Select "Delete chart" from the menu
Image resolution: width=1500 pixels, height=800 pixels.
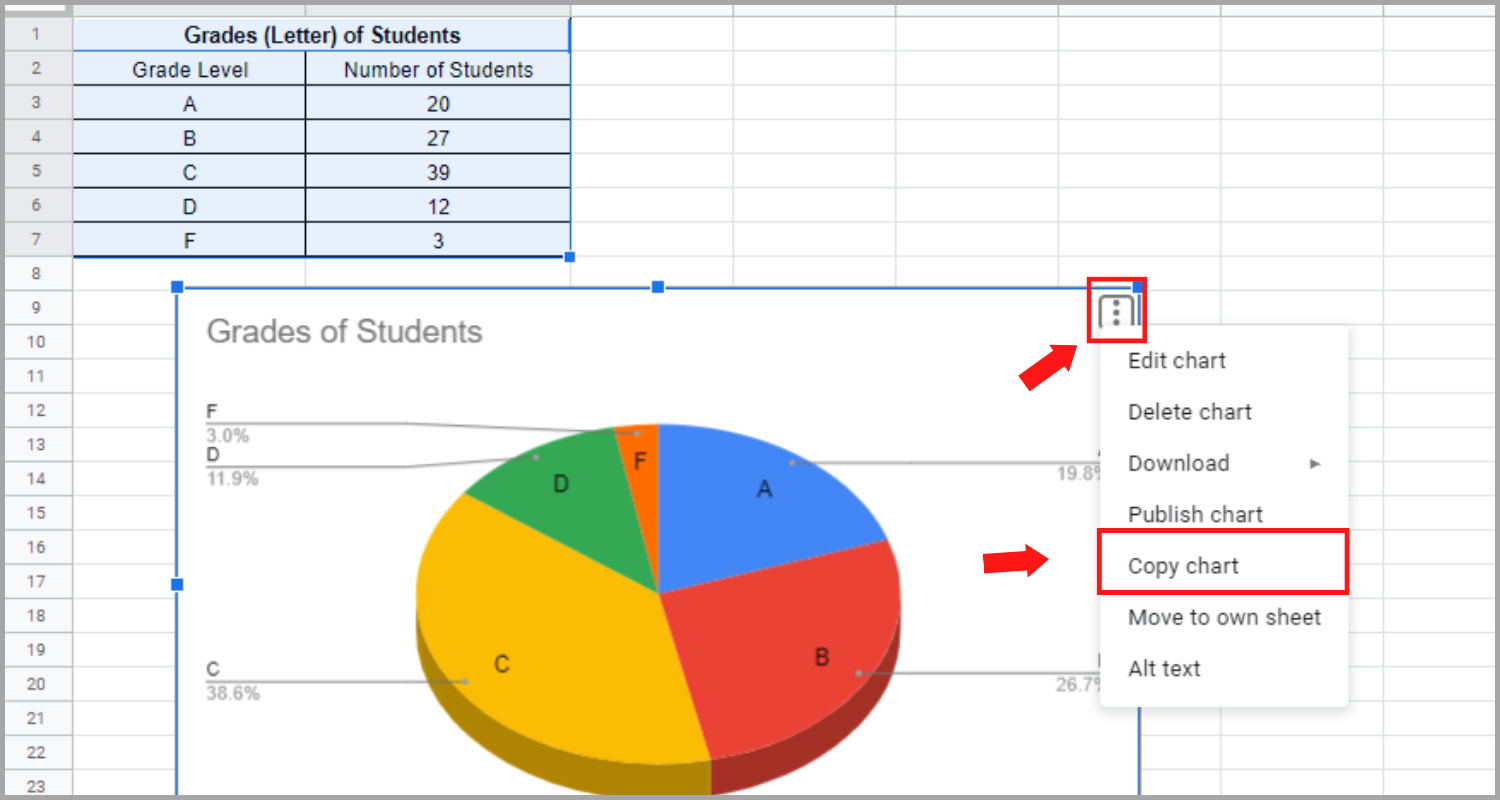coord(1189,411)
